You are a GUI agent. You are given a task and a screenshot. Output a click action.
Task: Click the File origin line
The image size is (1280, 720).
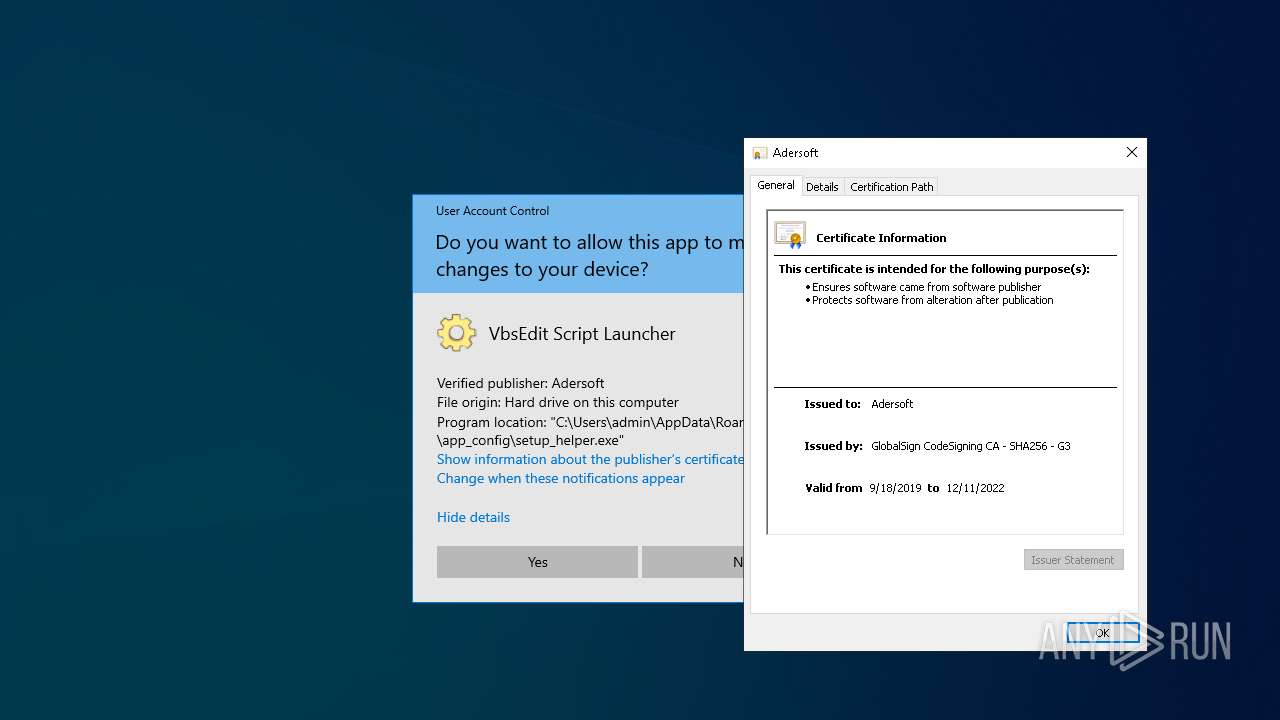(558, 402)
